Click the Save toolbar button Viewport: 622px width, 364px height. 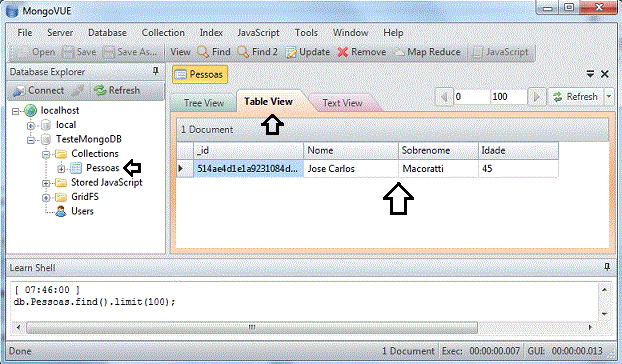click(x=79, y=52)
